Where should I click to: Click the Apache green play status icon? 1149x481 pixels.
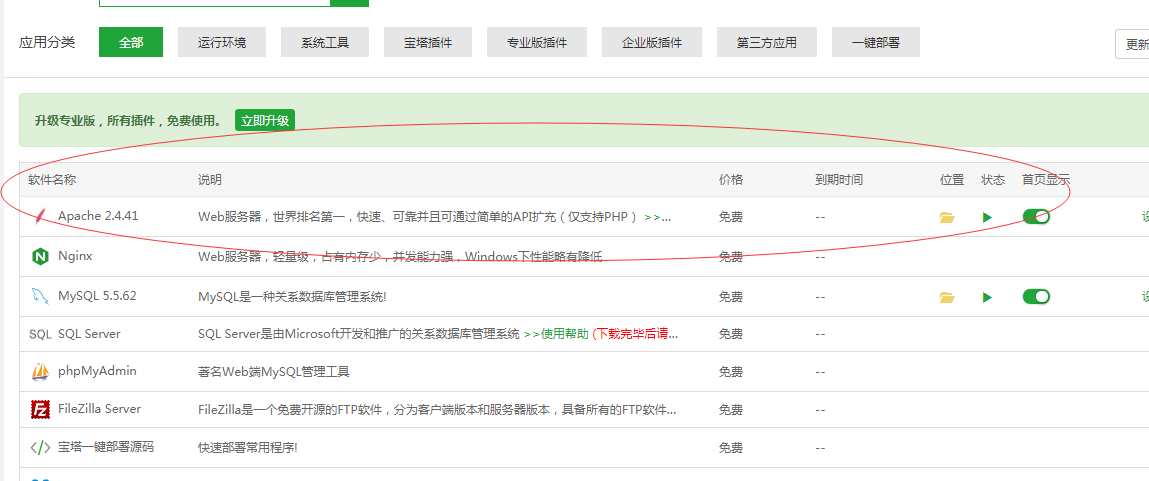click(x=987, y=217)
